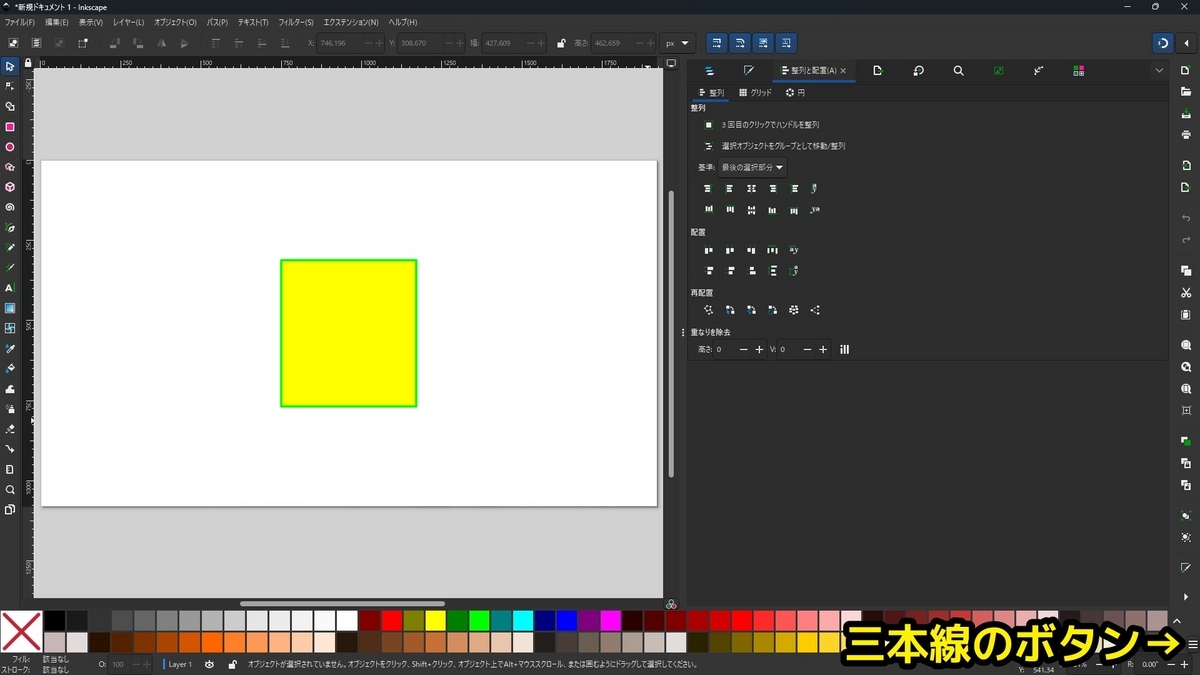Select the Paint bucket tool
Image resolution: width=1200 pixels, height=675 pixels.
click(10, 368)
